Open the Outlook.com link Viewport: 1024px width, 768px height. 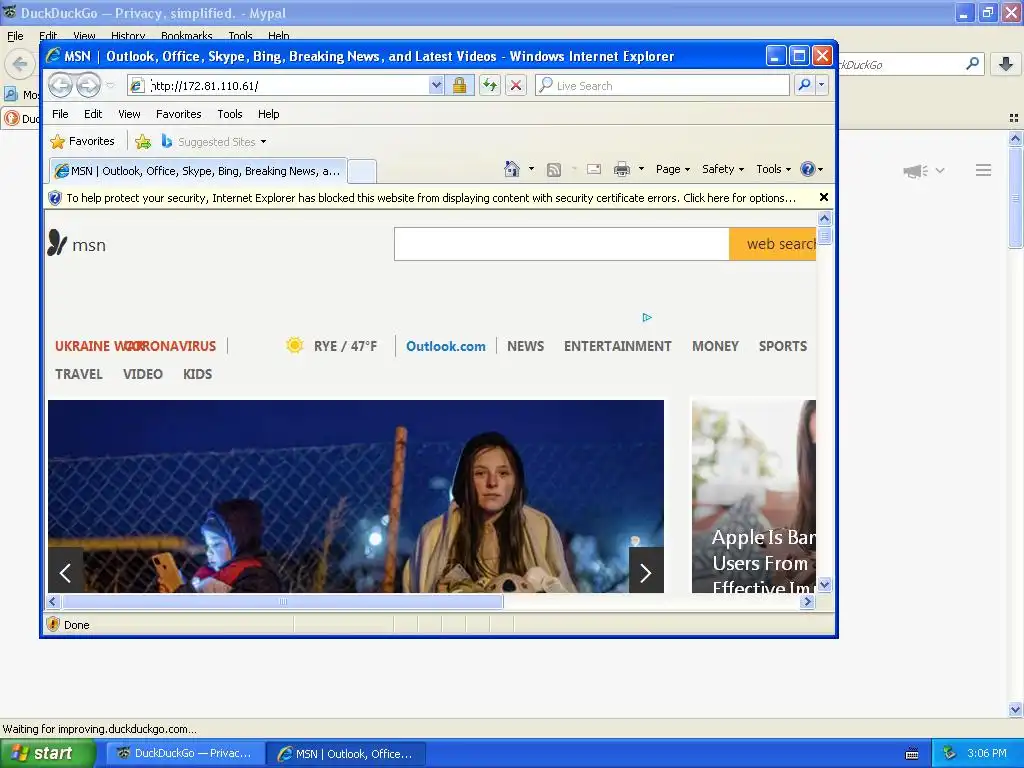click(x=446, y=346)
